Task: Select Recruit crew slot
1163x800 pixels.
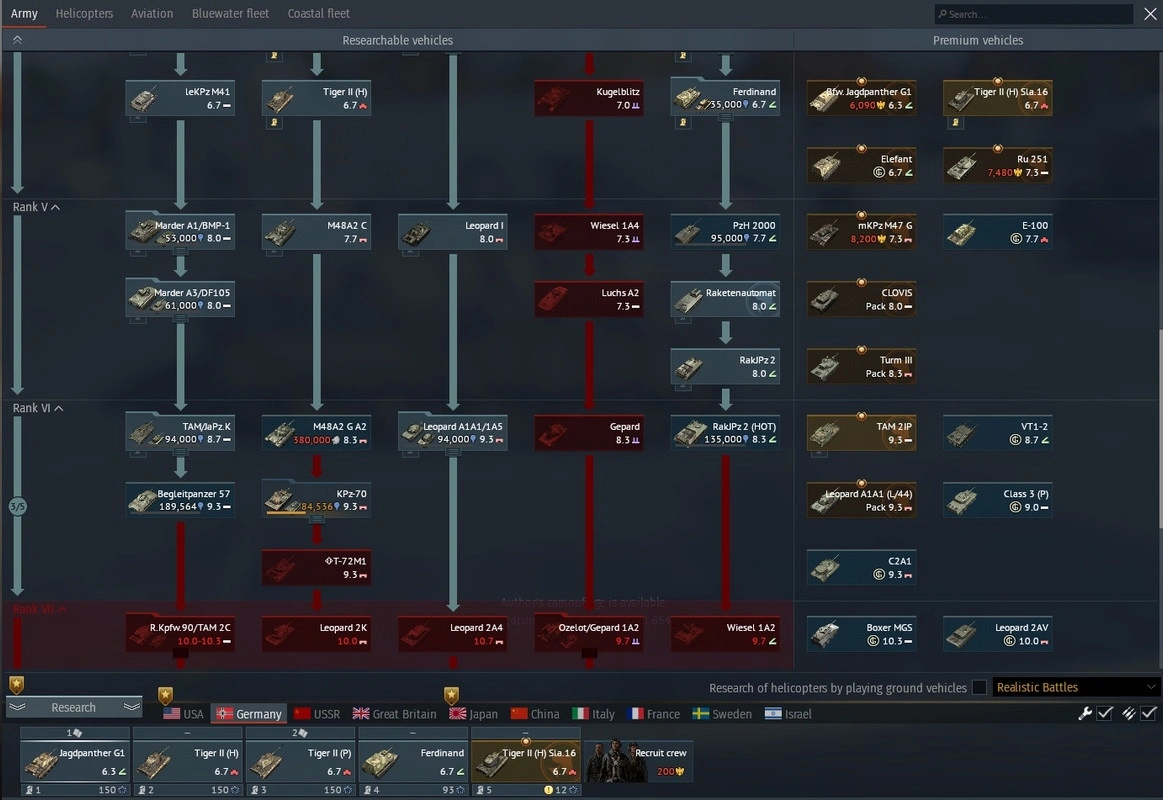Action: tap(638, 761)
